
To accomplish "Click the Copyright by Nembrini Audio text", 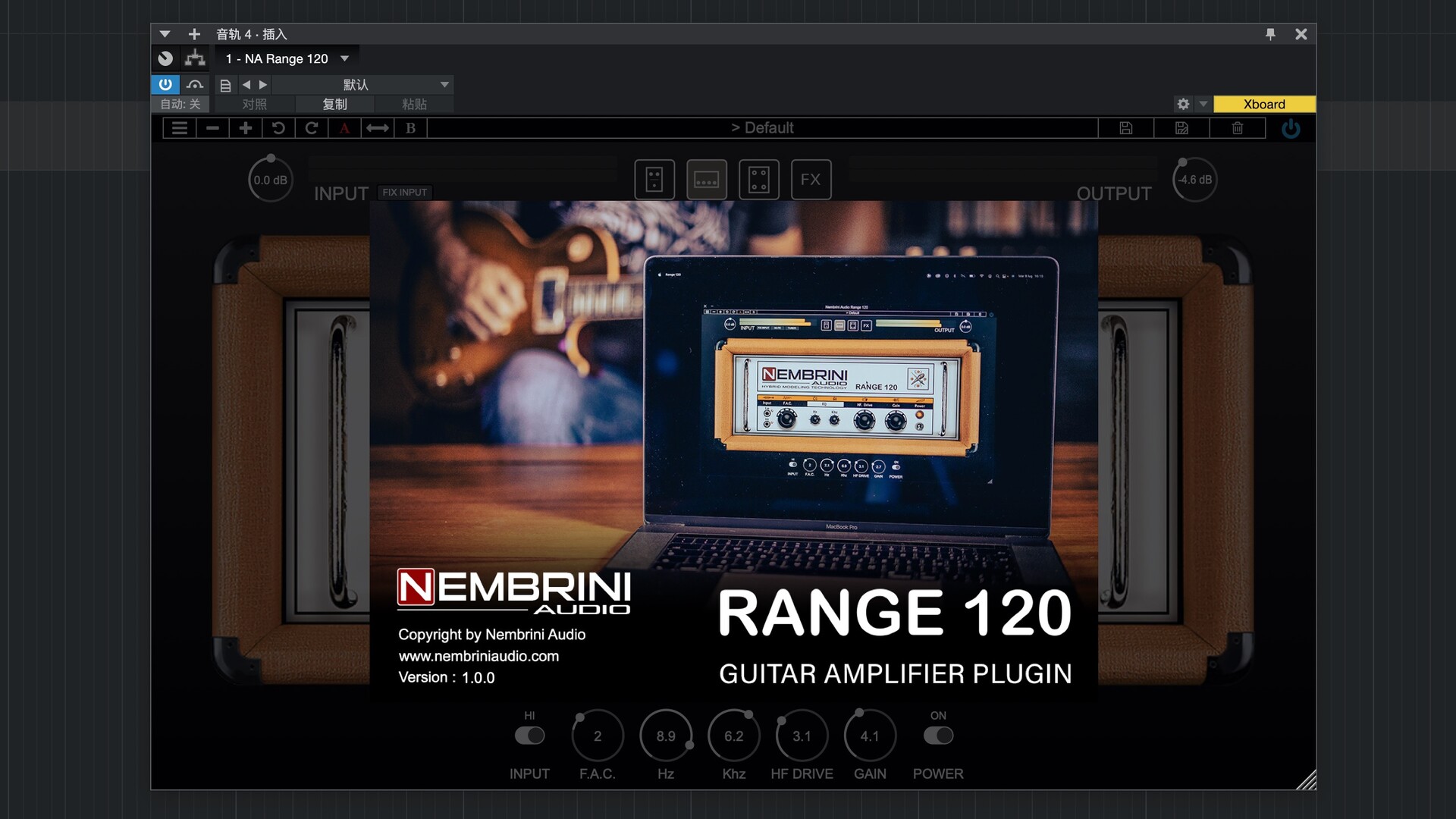I will [492, 634].
